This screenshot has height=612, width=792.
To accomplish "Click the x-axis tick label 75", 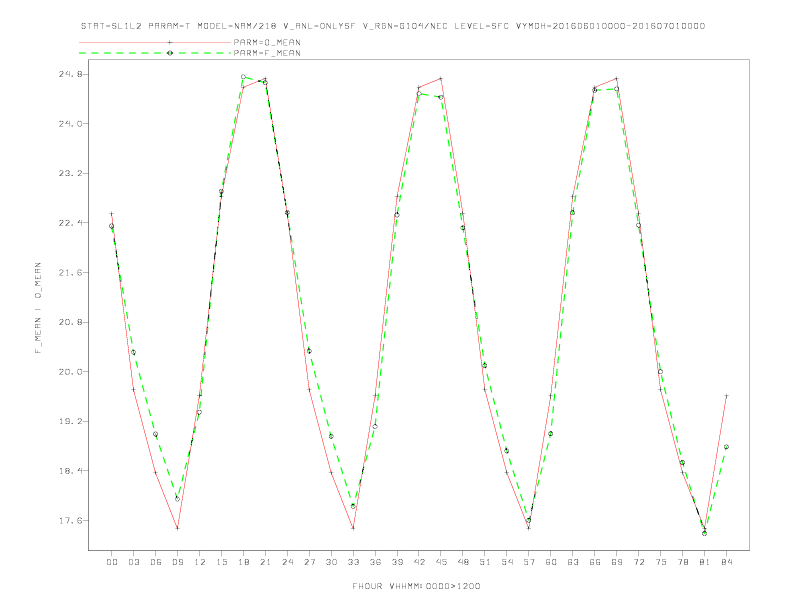I will 661,562.
